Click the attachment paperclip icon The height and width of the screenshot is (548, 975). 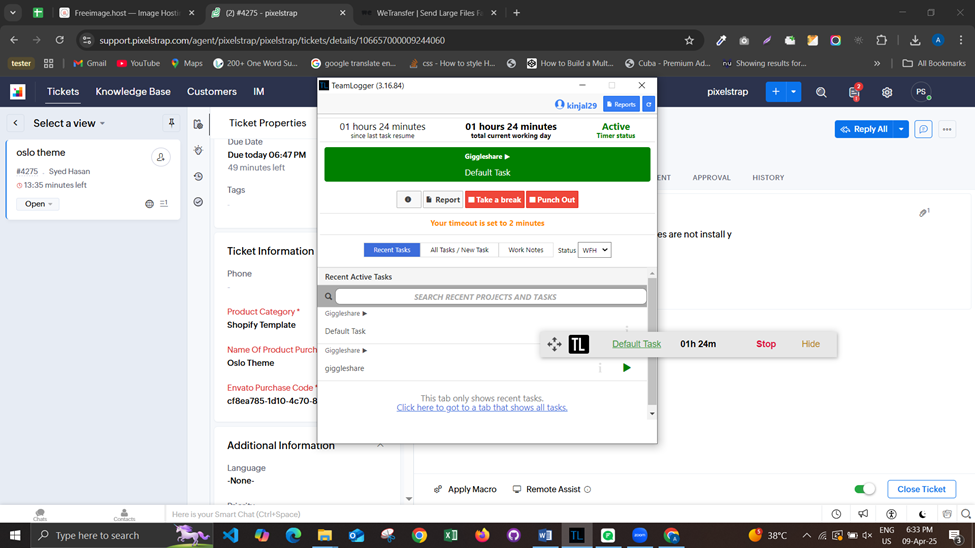click(x=924, y=212)
